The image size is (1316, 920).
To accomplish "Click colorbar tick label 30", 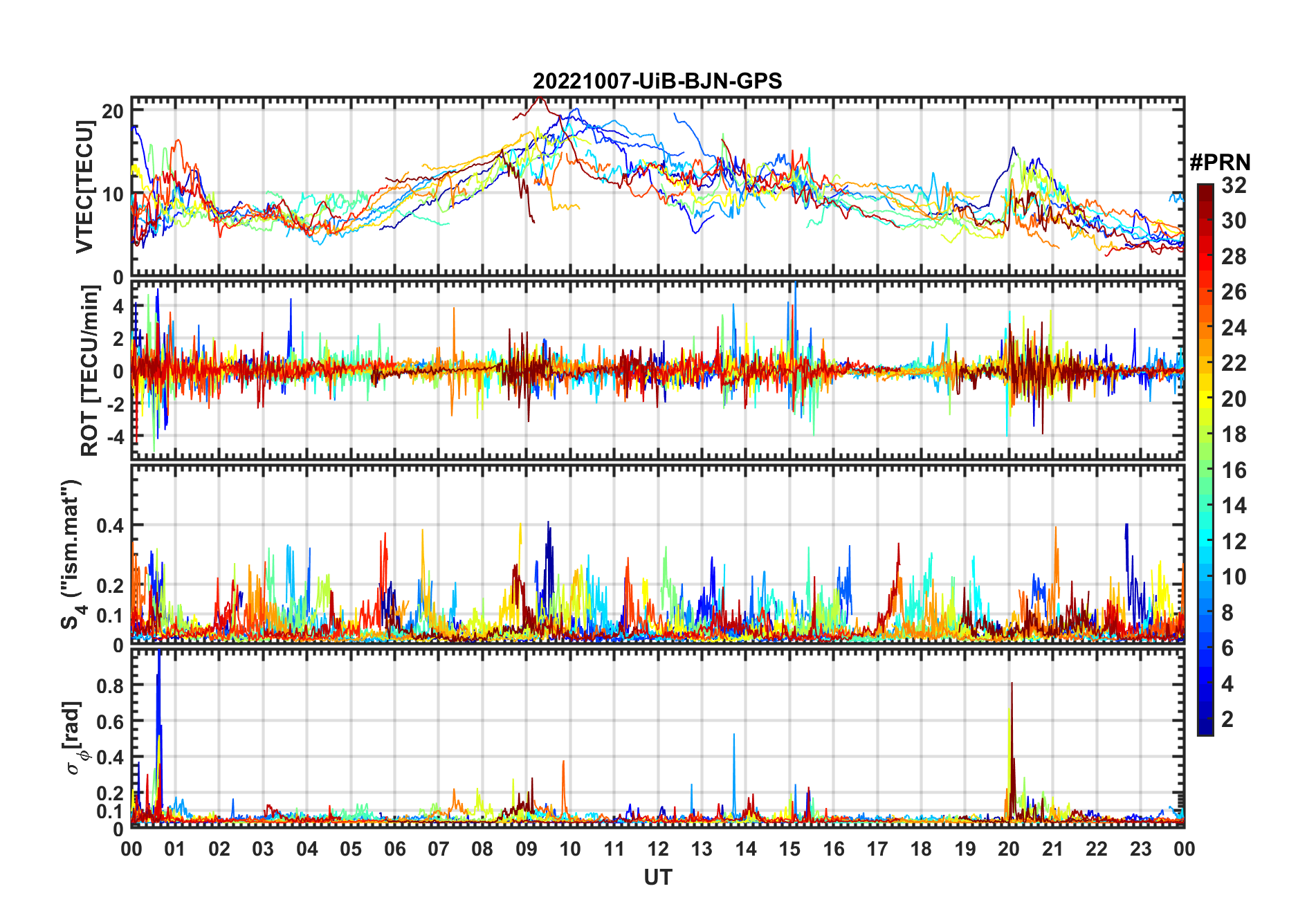I will (x=1234, y=221).
